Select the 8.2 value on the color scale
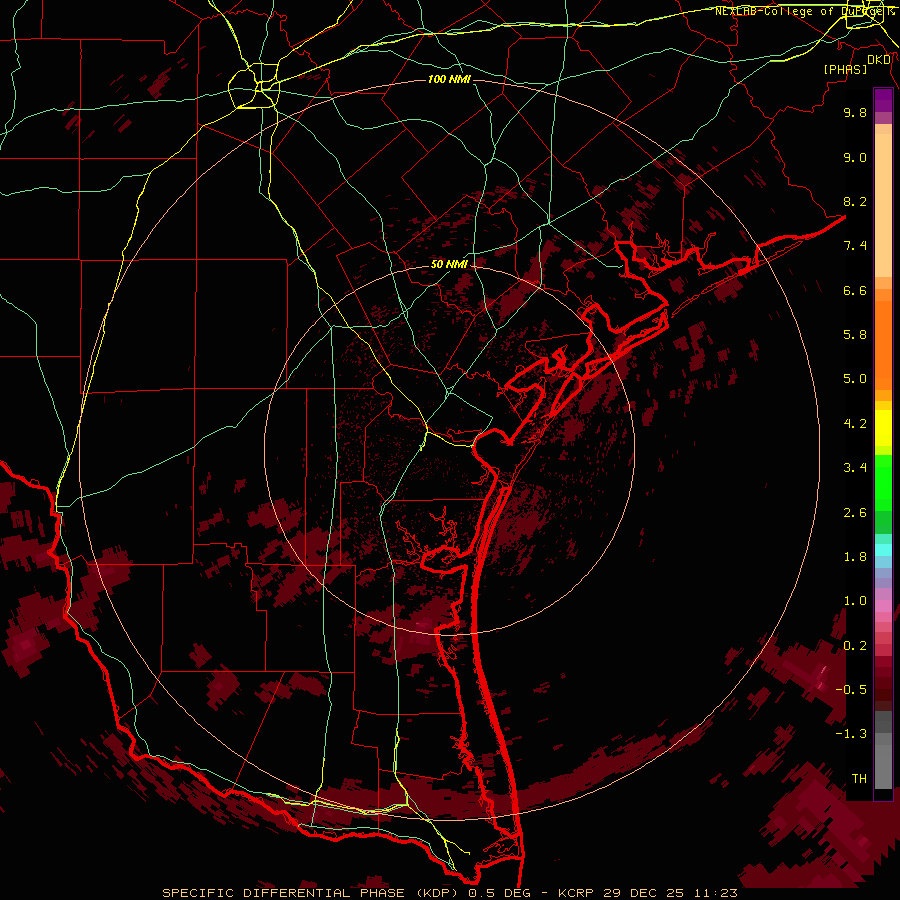The image size is (900, 900). [x=855, y=201]
